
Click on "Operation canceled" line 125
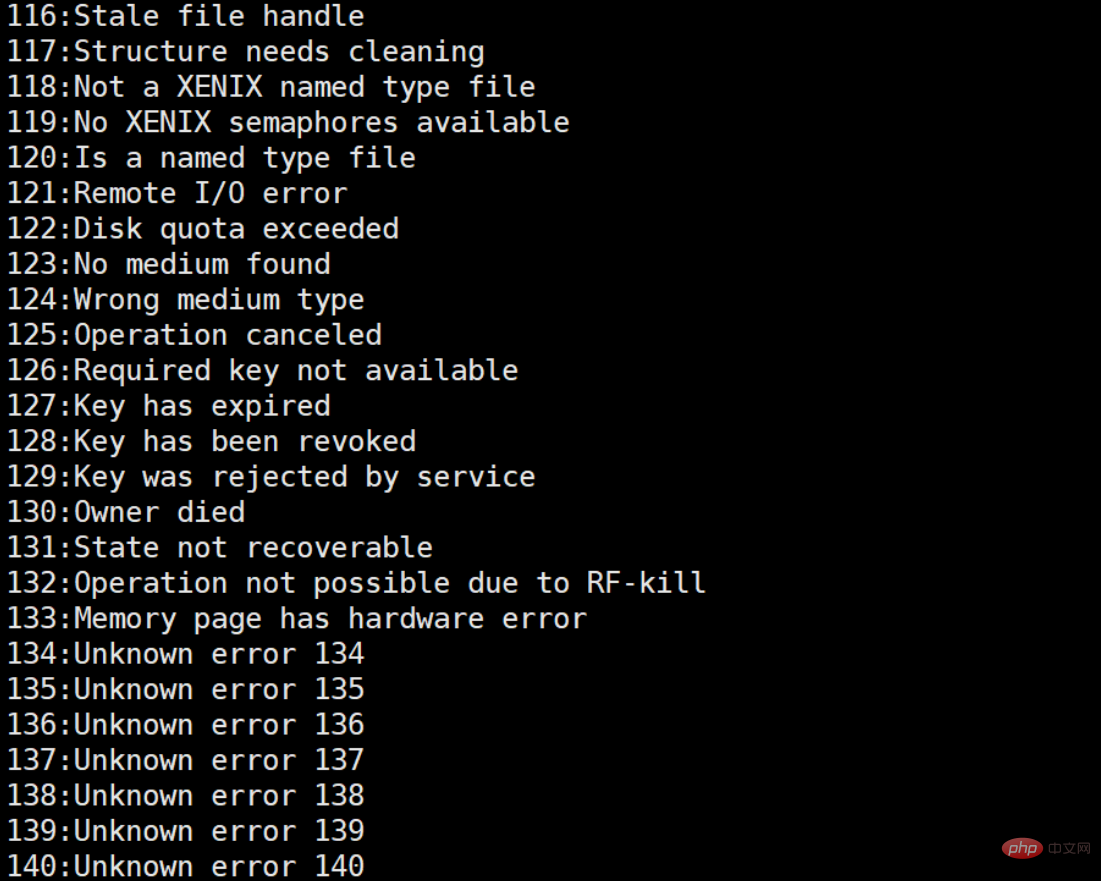[x=195, y=335]
